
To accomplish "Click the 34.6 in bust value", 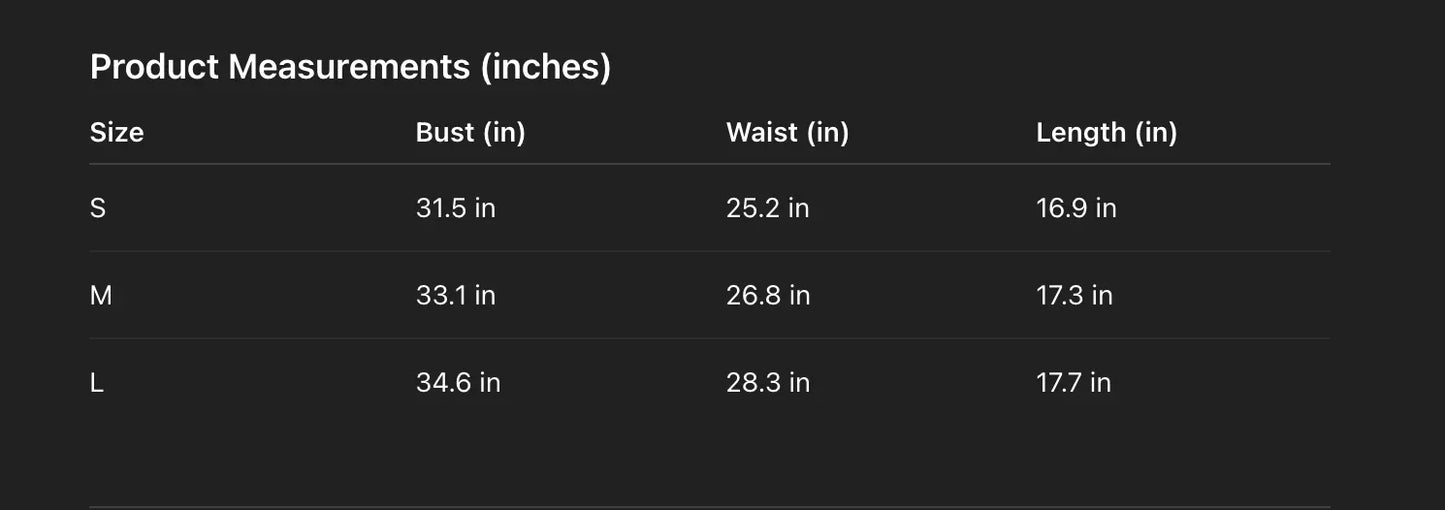I will click(x=458, y=382).
